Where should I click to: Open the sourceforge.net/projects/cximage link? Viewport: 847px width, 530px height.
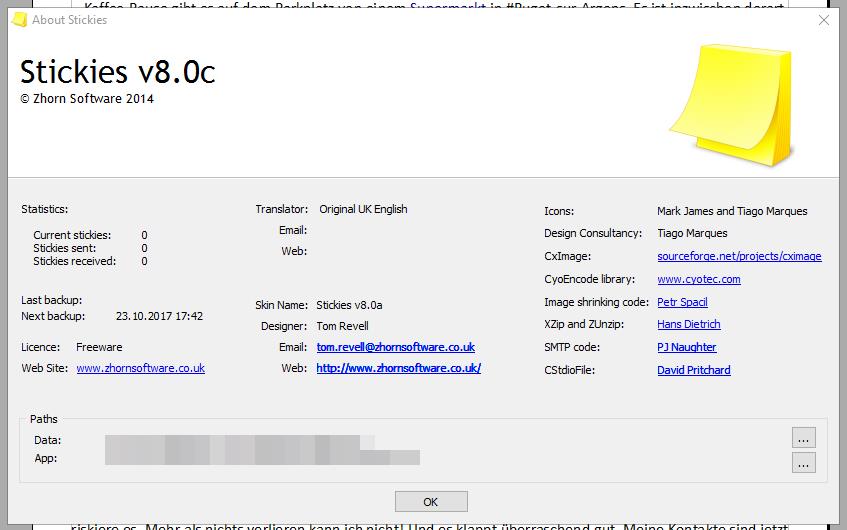coord(739,256)
